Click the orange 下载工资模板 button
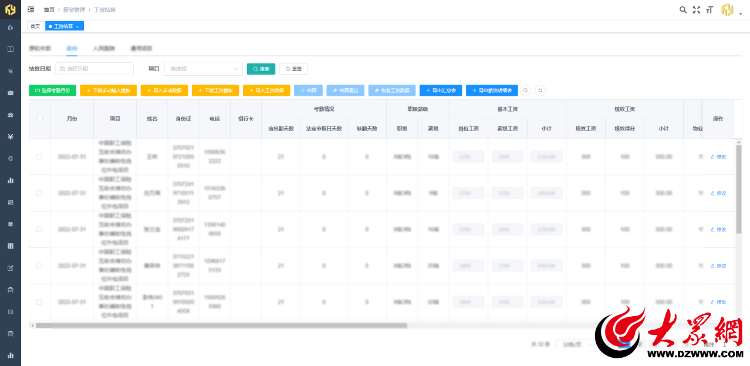 tap(215, 90)
